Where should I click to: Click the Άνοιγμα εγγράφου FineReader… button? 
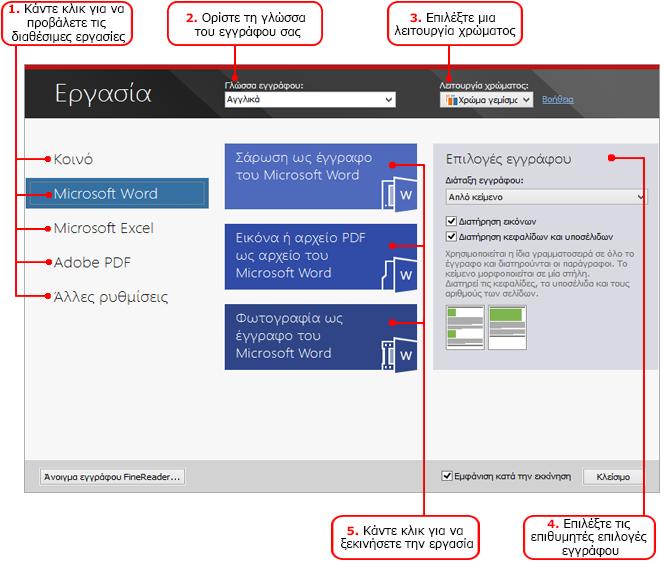(x=112, y=477)
